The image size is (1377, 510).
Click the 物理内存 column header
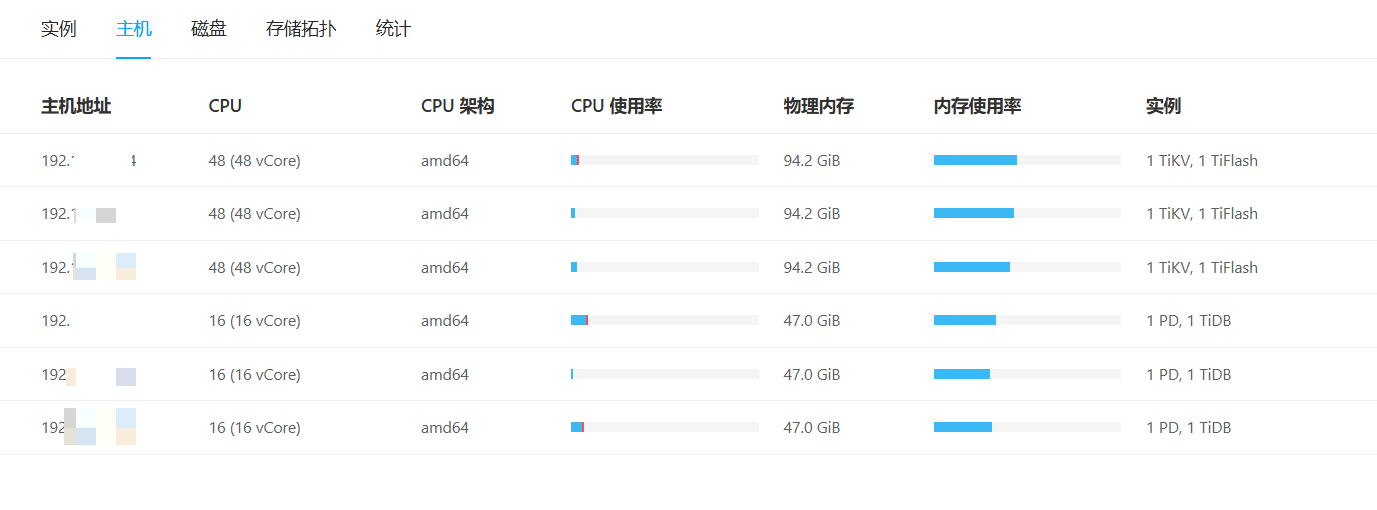pos(819,106)
